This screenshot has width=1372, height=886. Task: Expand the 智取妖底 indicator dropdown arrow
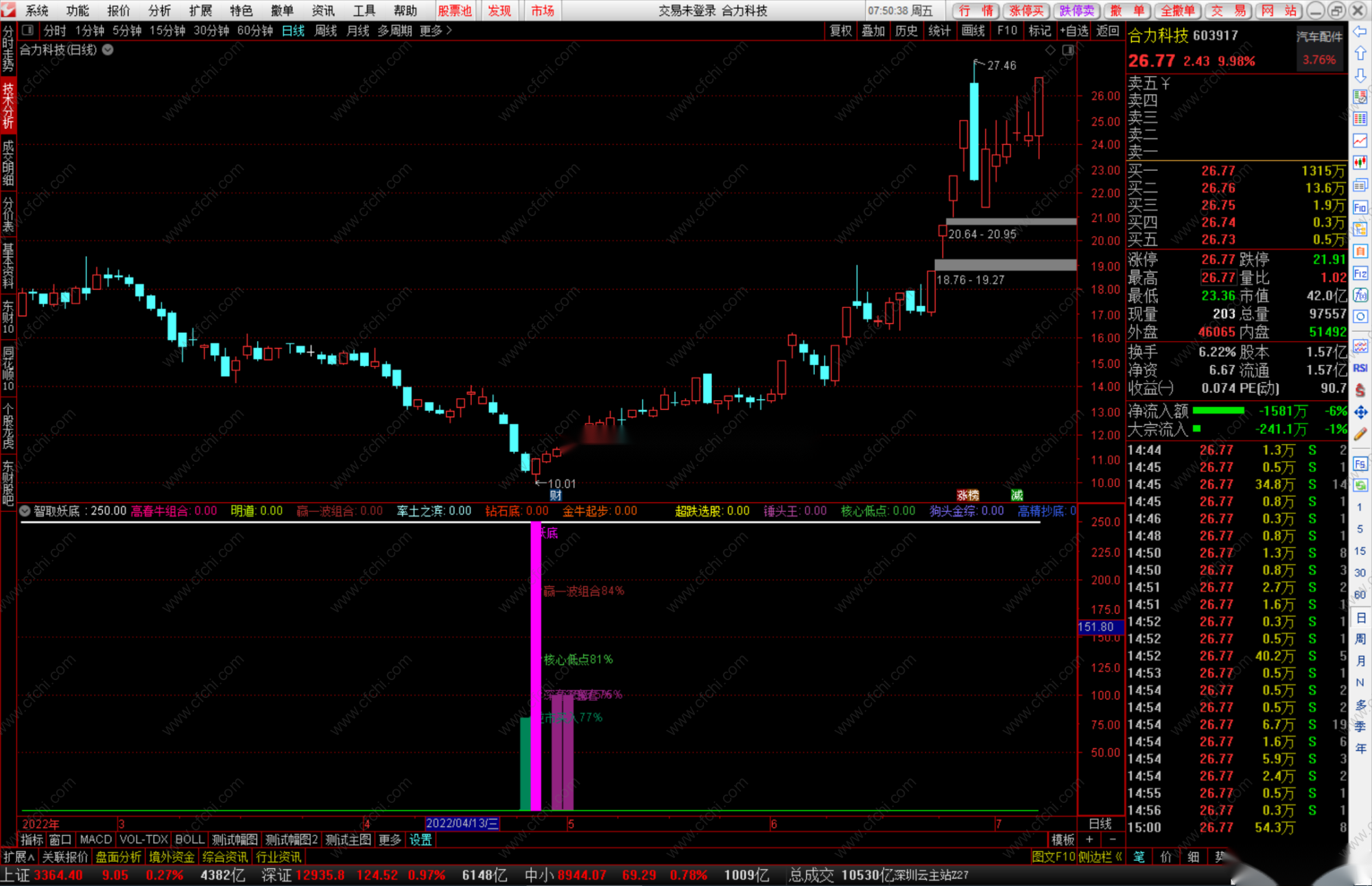click(x=25, y=511)
